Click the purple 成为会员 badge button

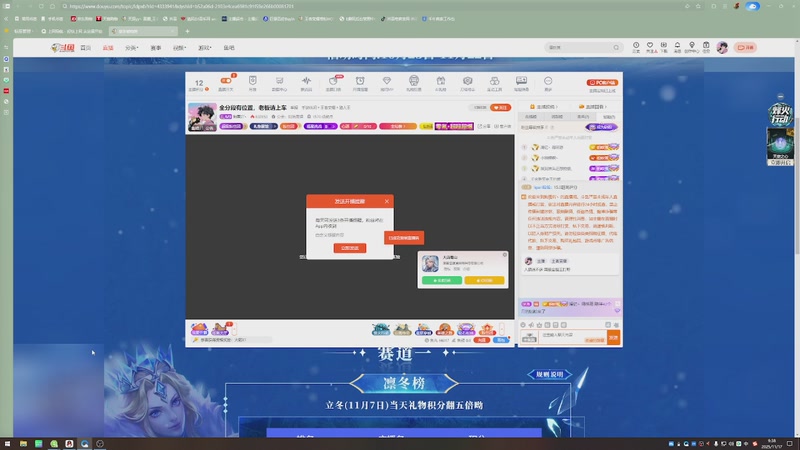tap(602, 127)
